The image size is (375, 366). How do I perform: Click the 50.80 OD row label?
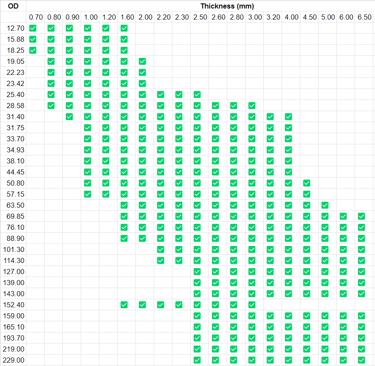[15, 183]
